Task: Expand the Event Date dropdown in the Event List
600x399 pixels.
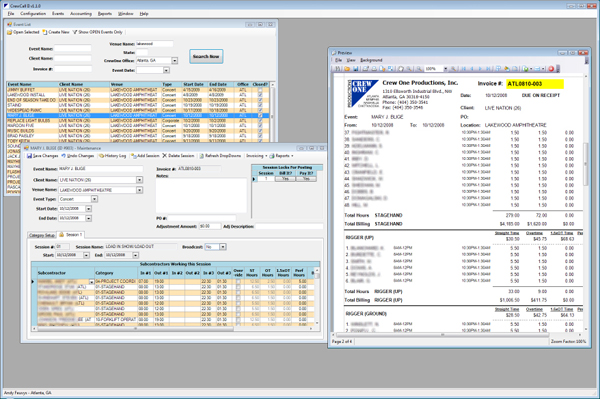Action: pos(166,70)
